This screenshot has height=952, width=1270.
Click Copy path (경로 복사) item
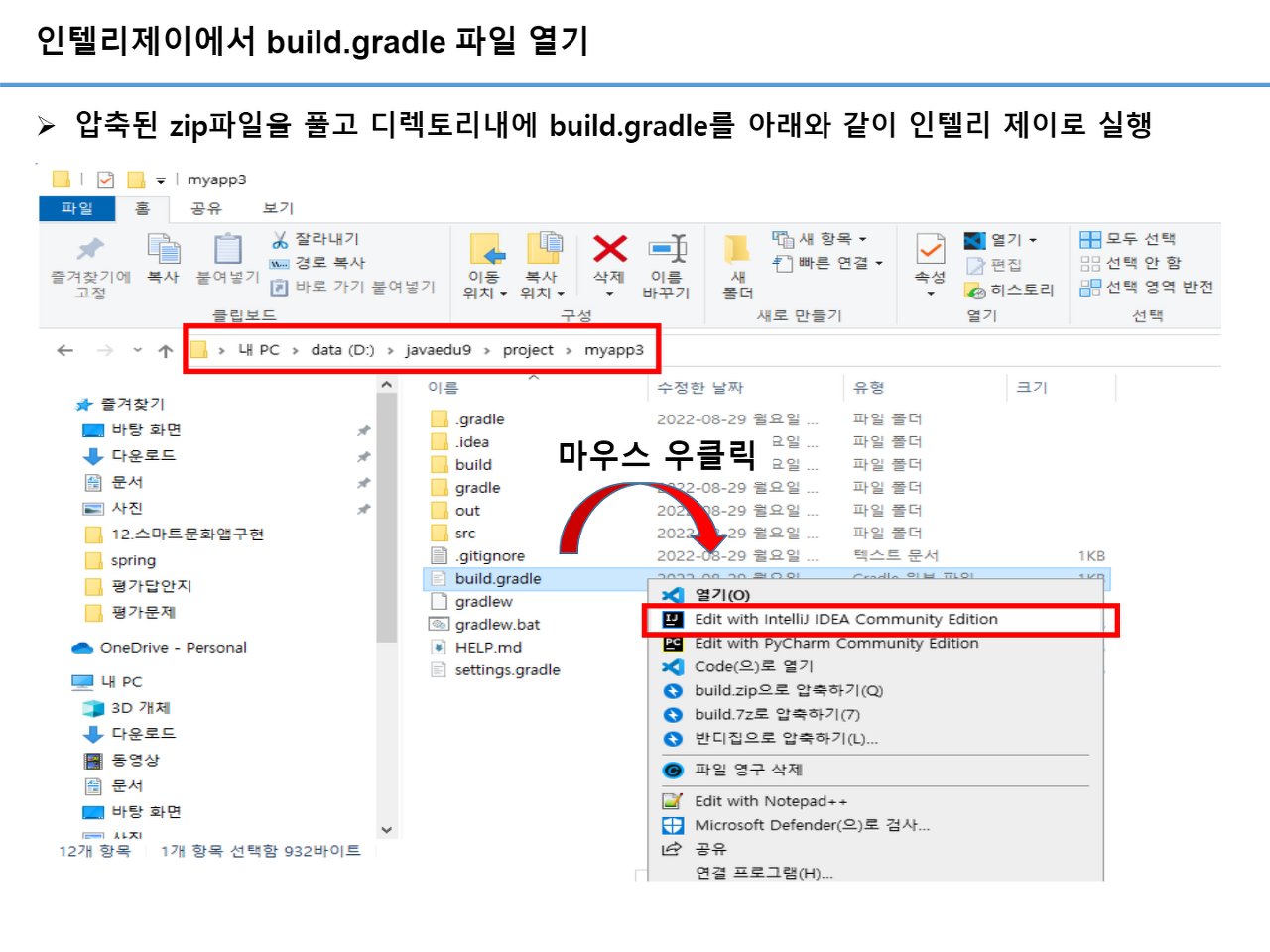click(x=318, y=263)
